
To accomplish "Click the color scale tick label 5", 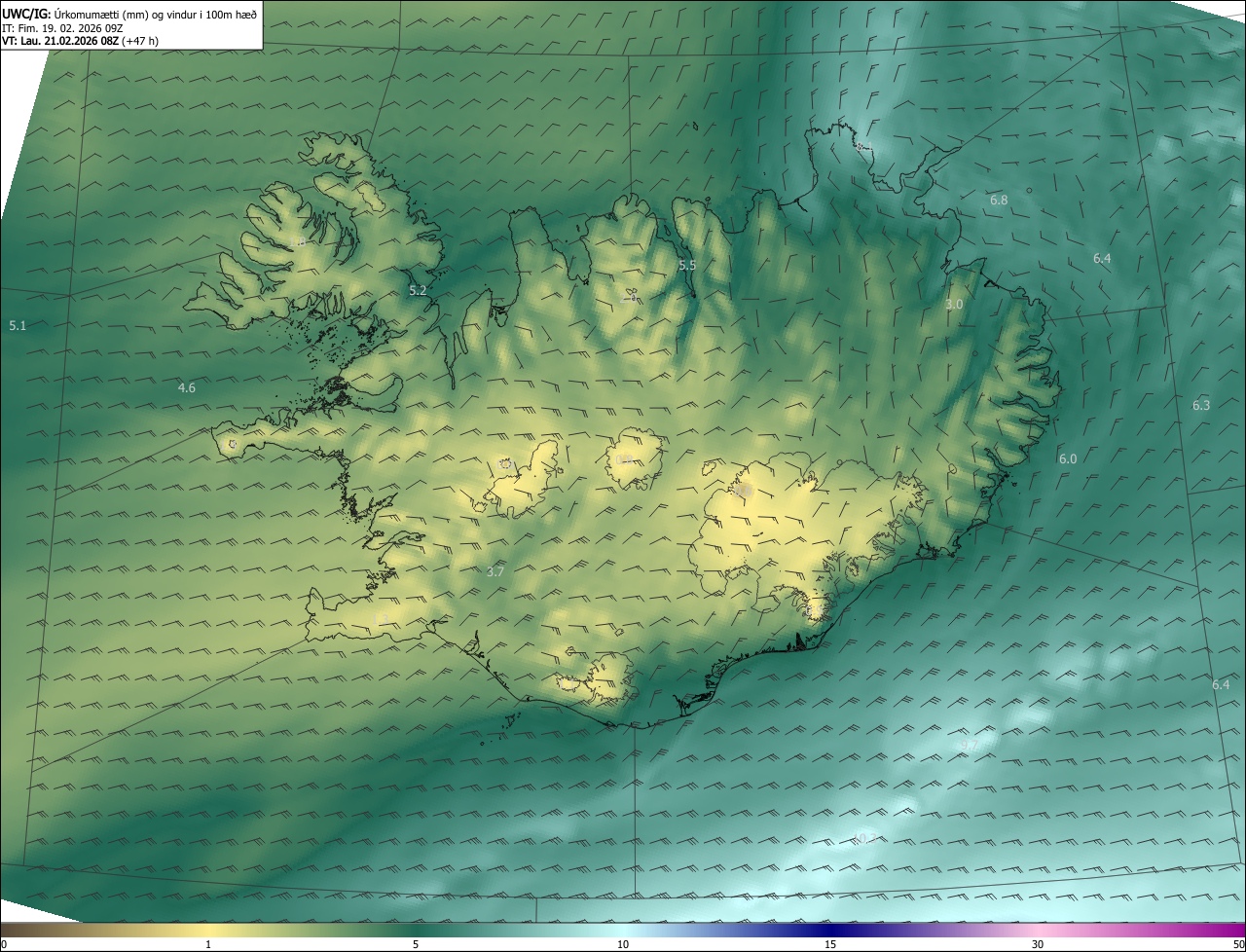I will point(416,945).
